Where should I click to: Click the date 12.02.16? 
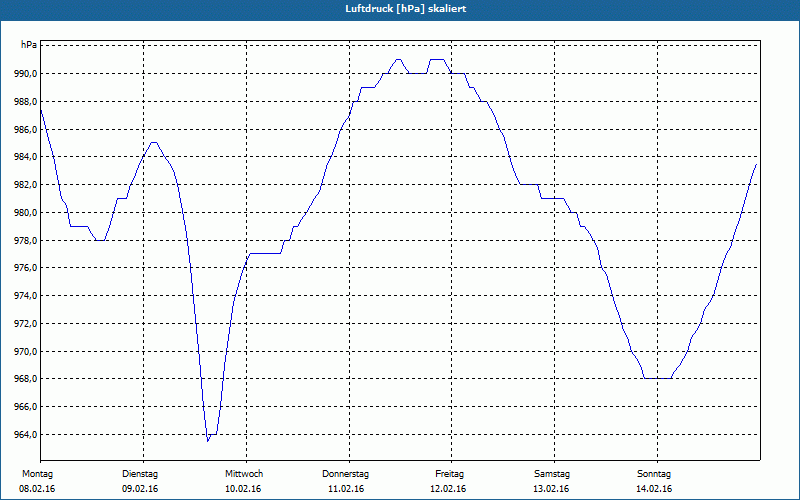point(448,489)
